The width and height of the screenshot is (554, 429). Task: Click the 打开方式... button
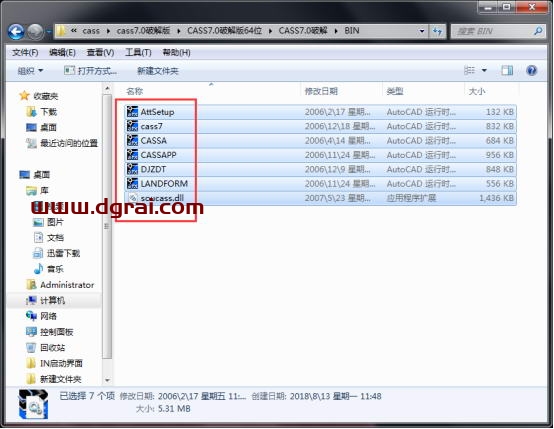90,71
